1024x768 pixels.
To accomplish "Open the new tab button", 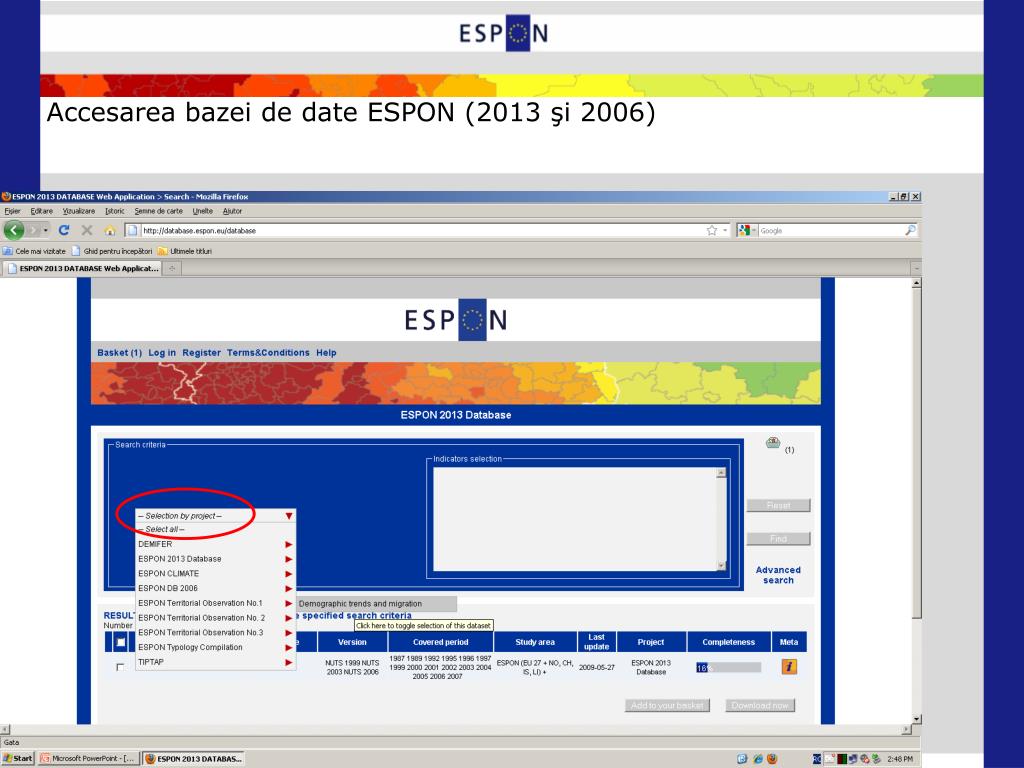I will pos(172,268).
